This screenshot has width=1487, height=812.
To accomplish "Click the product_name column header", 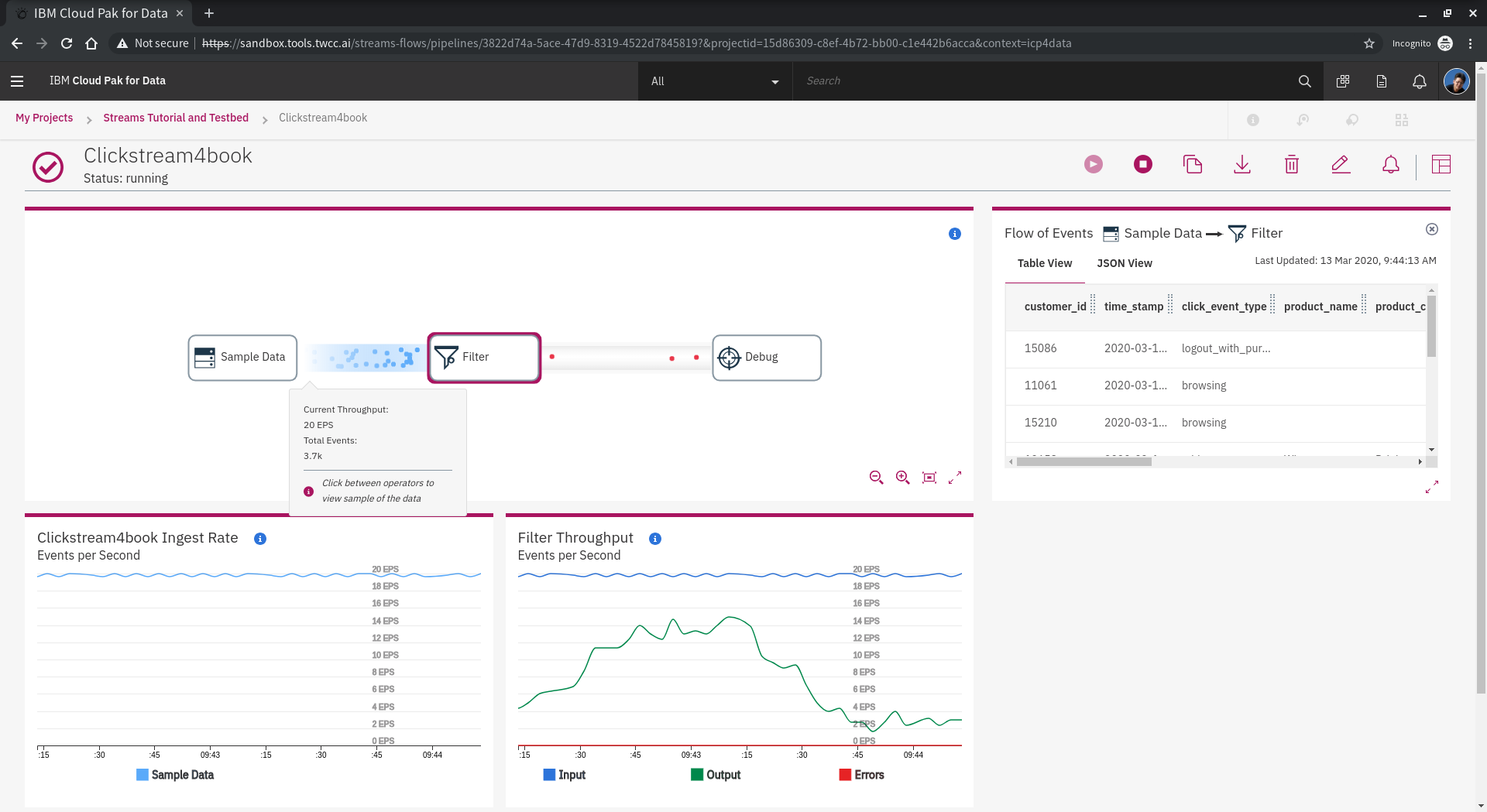I will (1320, 307).
